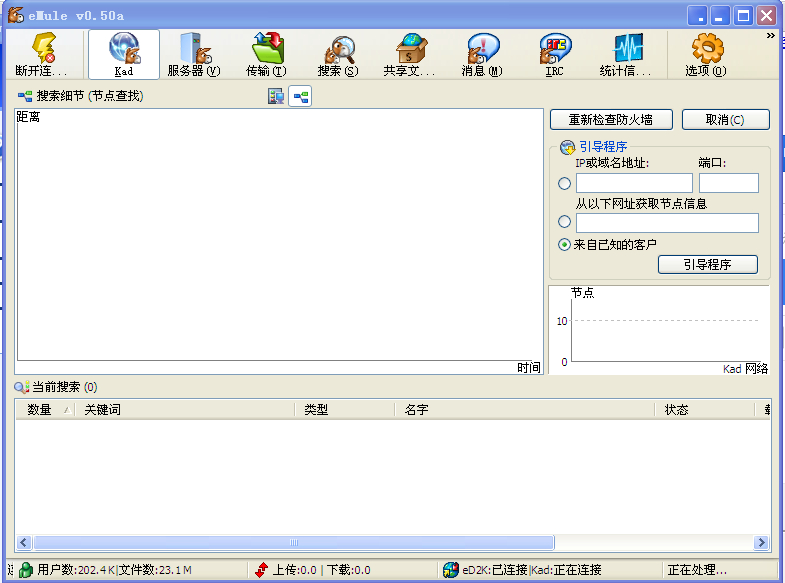Focus the port (端口) input field
The width and height of the screenshot is (785, 583).
(729, 183)
